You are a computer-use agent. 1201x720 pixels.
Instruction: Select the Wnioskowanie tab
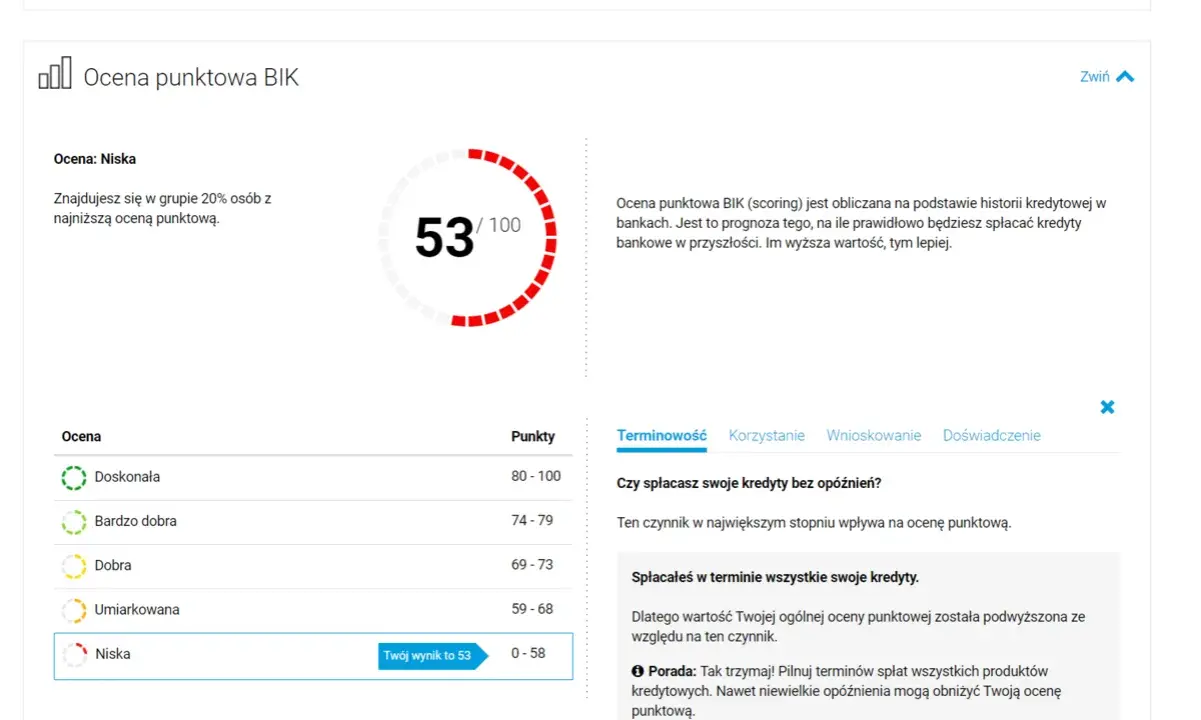tap(873, 435)
